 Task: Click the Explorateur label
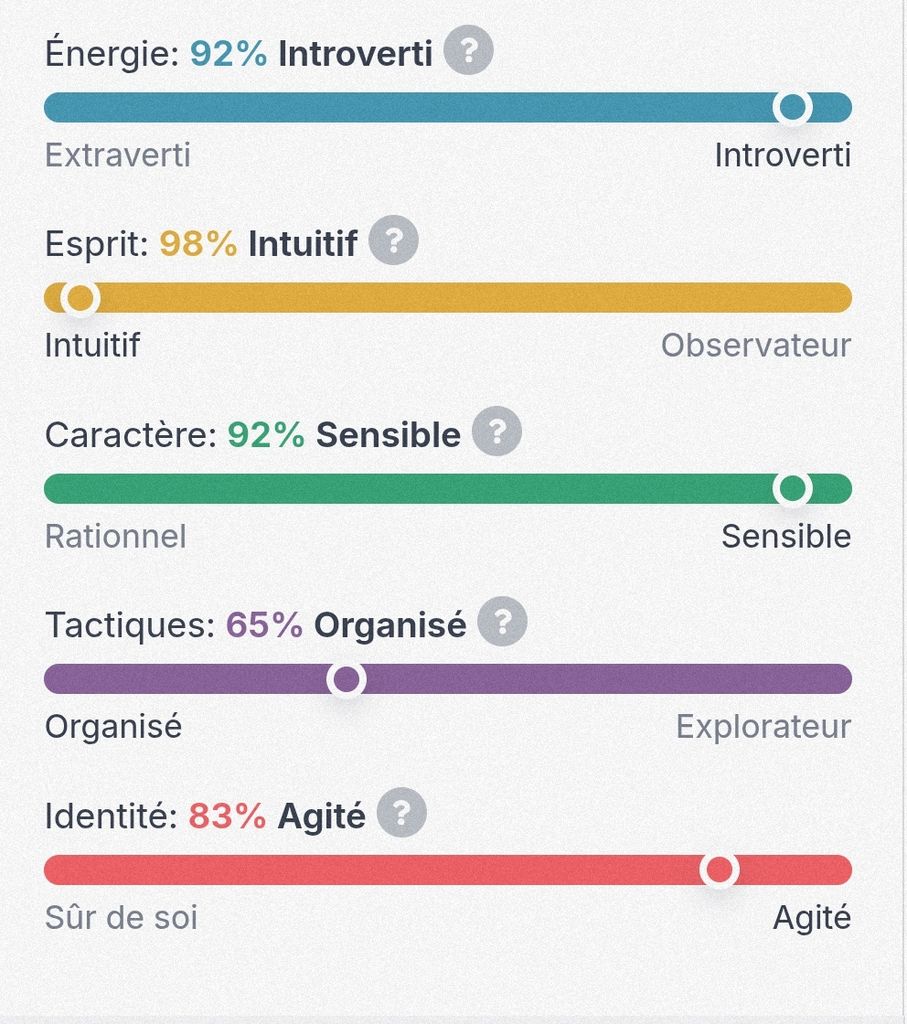[763, 726]
